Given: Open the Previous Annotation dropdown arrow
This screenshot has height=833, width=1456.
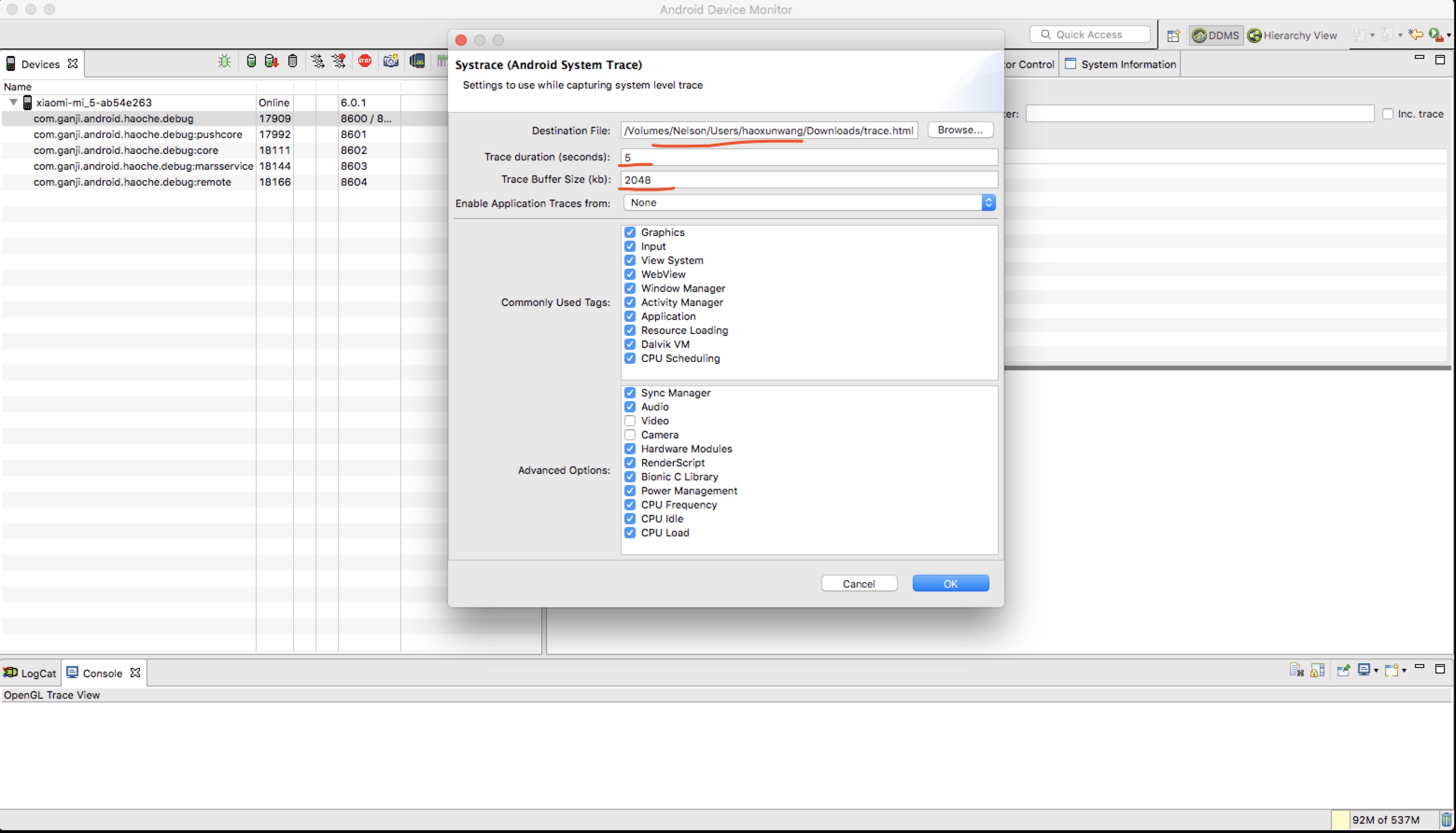Looking at the screenshot, I should [1400, 35].
